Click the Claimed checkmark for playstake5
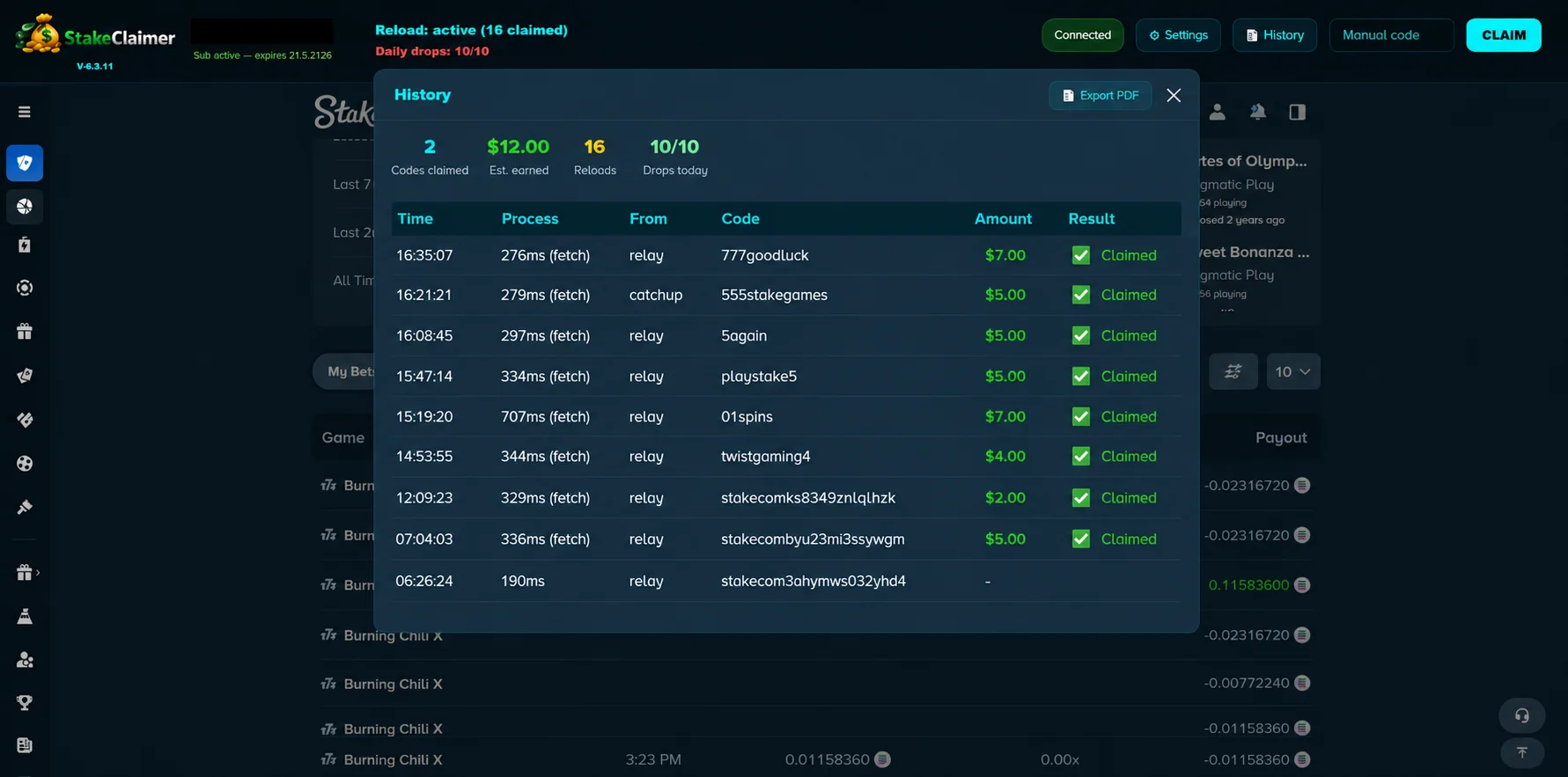Viewport: 1568px width, 777px height. tap(1080, 376)
